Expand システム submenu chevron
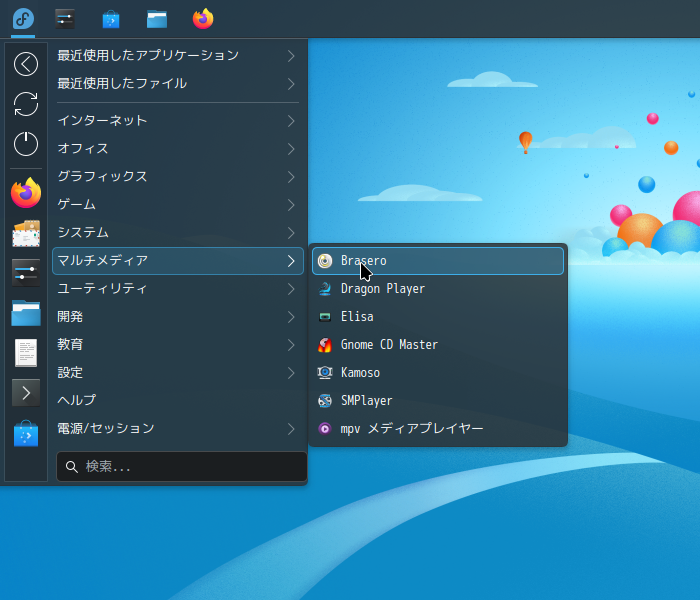 pos(291,233)
